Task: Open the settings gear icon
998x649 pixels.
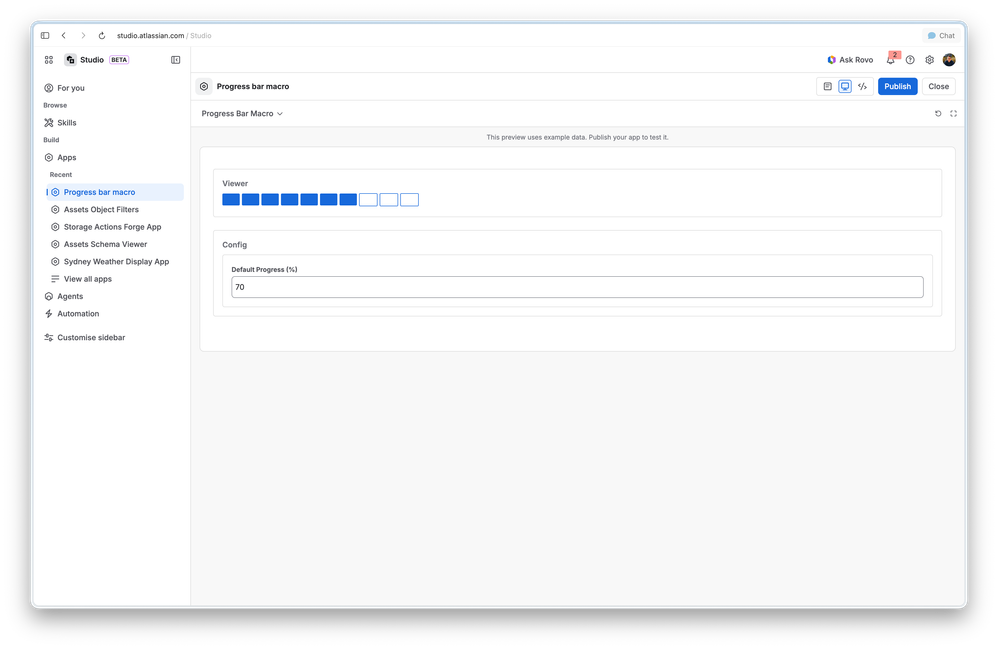Action: point(929,60)
